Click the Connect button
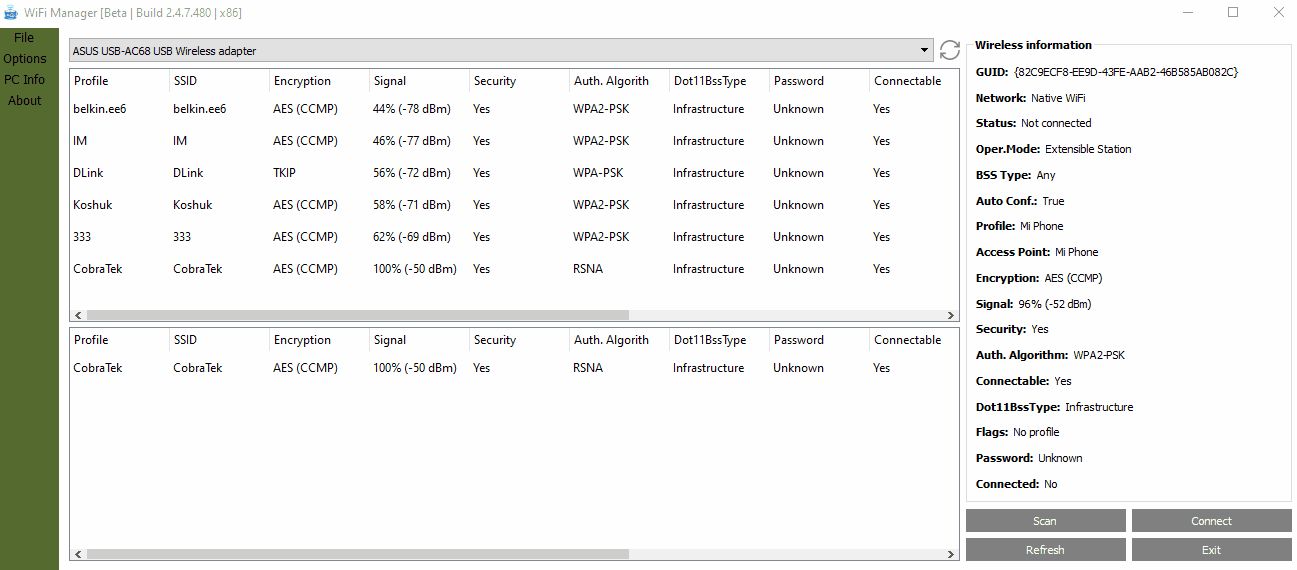 (1211, 521)
